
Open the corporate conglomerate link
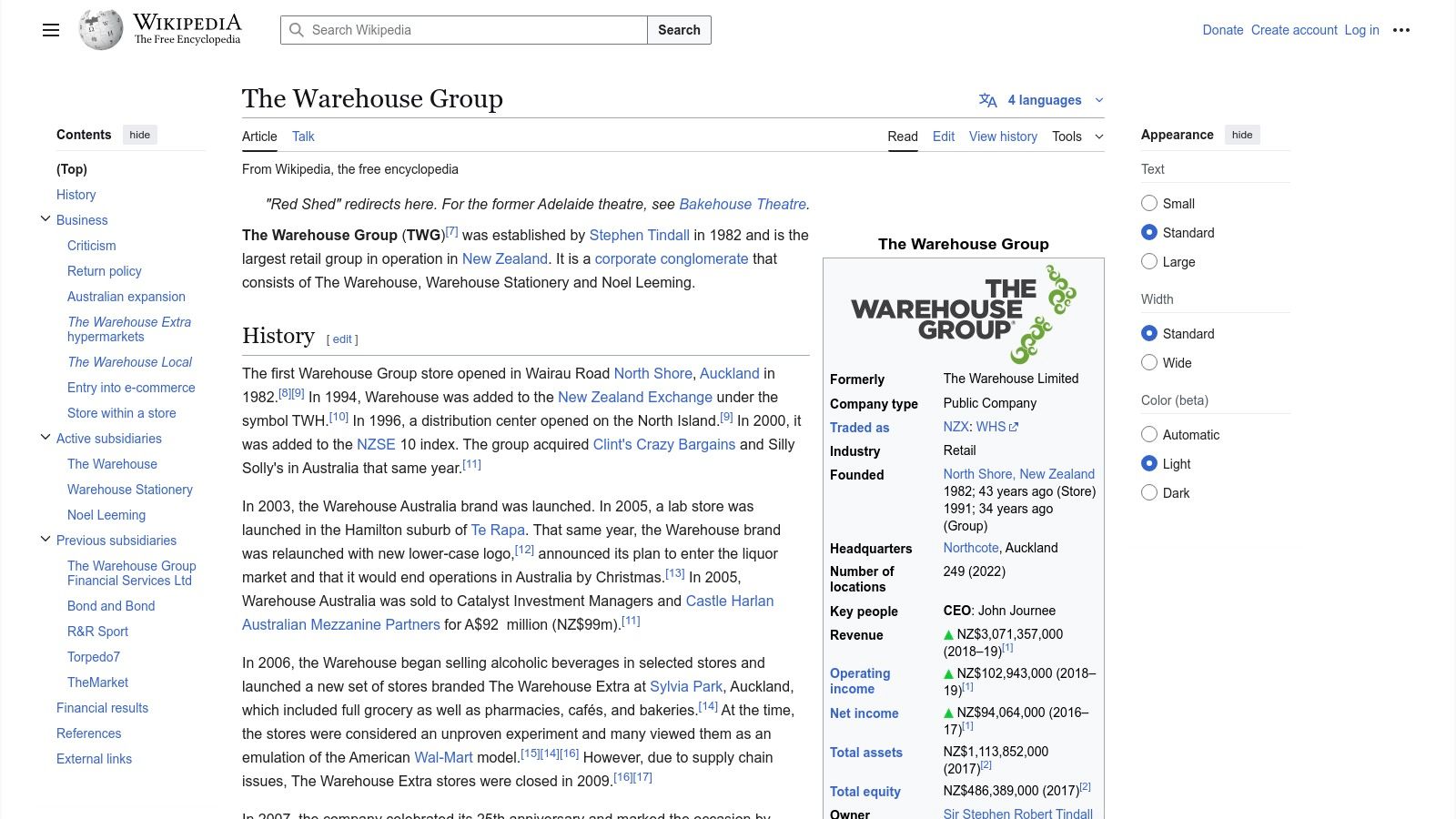[672, 258]
